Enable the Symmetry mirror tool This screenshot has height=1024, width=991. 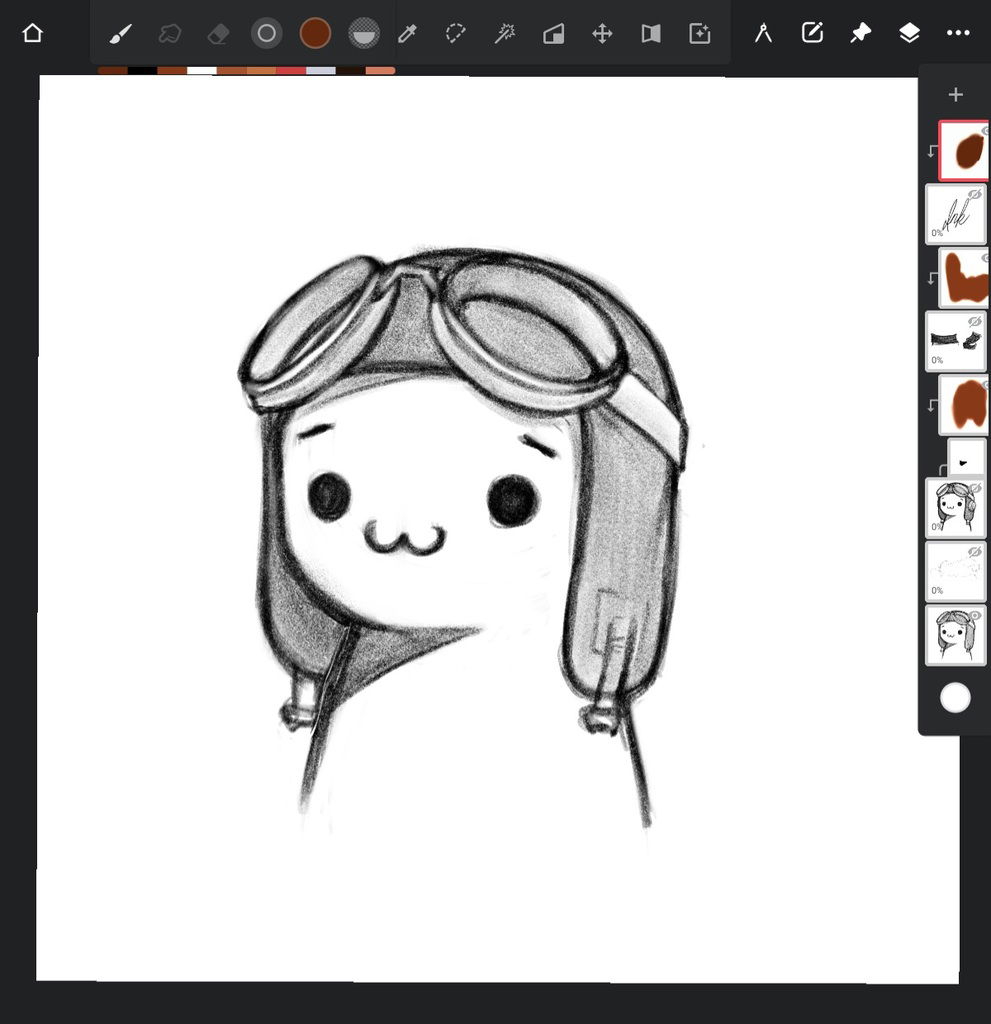651,34
